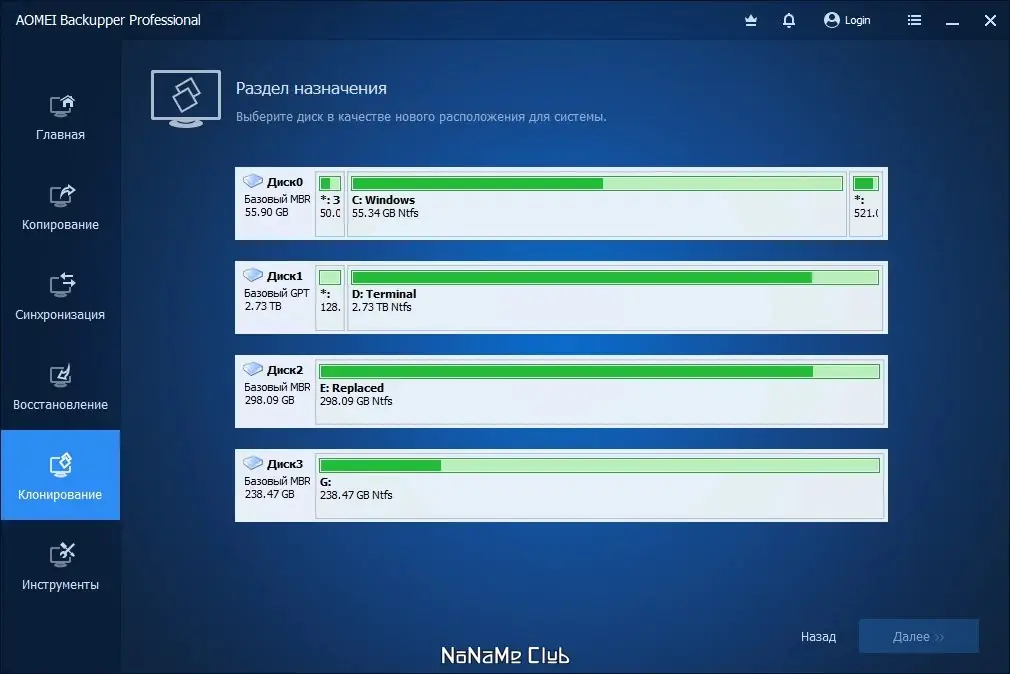Viewport: 1010px width, 674px height.
Task: Click the C: Windows partition bar
Action: tap(594, 201)
